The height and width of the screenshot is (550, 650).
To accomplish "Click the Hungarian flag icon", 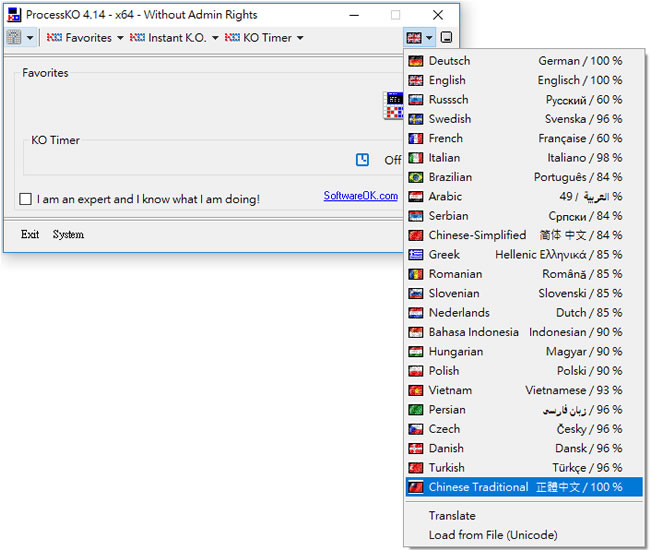I will click(415, 351).
